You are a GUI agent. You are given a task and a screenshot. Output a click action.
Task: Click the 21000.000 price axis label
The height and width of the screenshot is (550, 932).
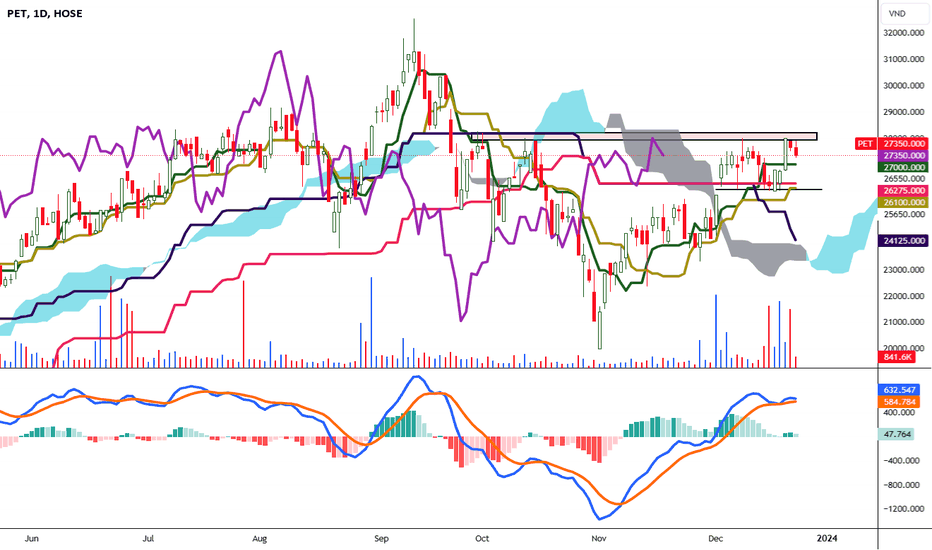point(903,322)
